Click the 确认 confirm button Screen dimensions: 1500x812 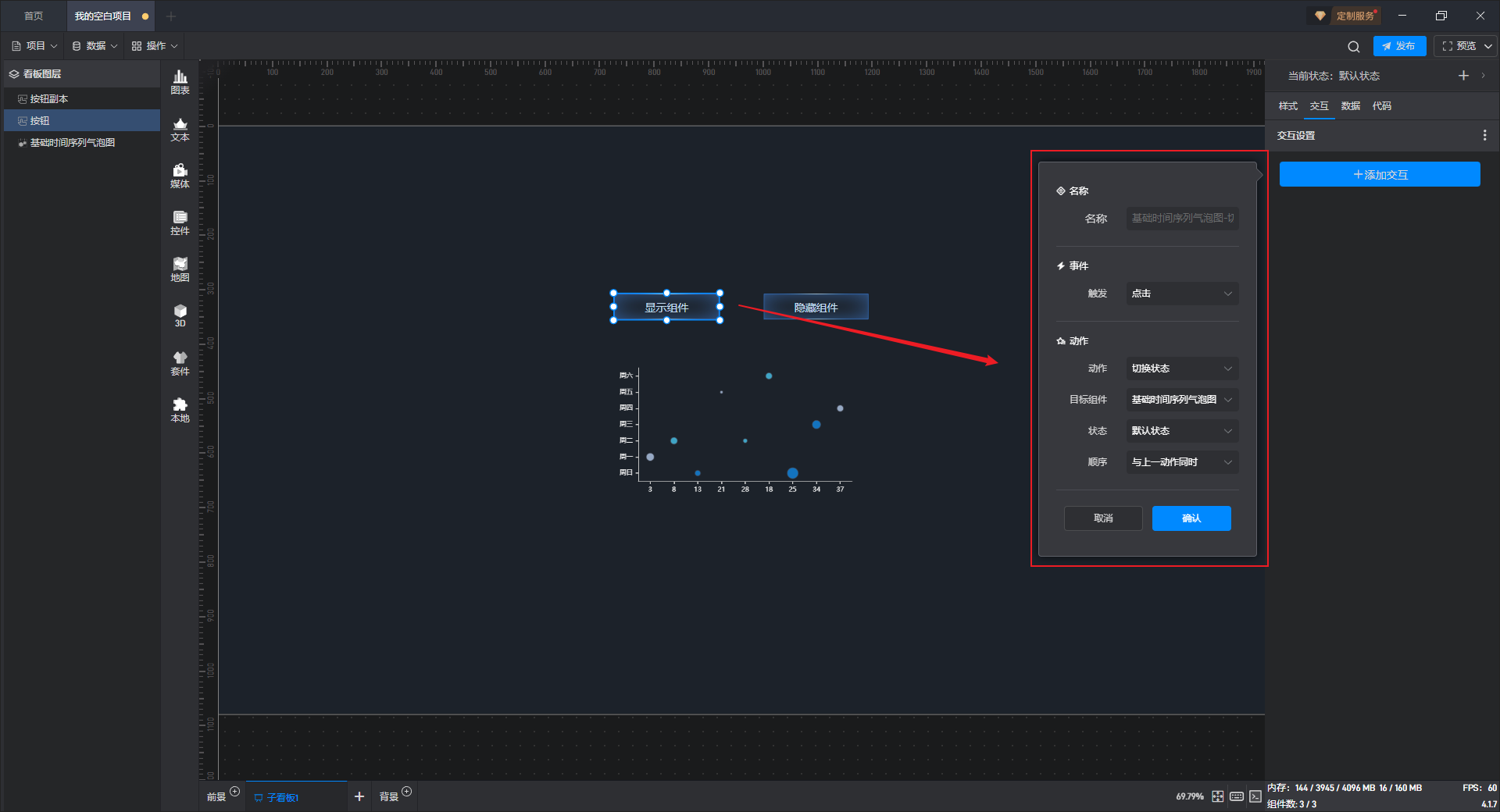1191,518
